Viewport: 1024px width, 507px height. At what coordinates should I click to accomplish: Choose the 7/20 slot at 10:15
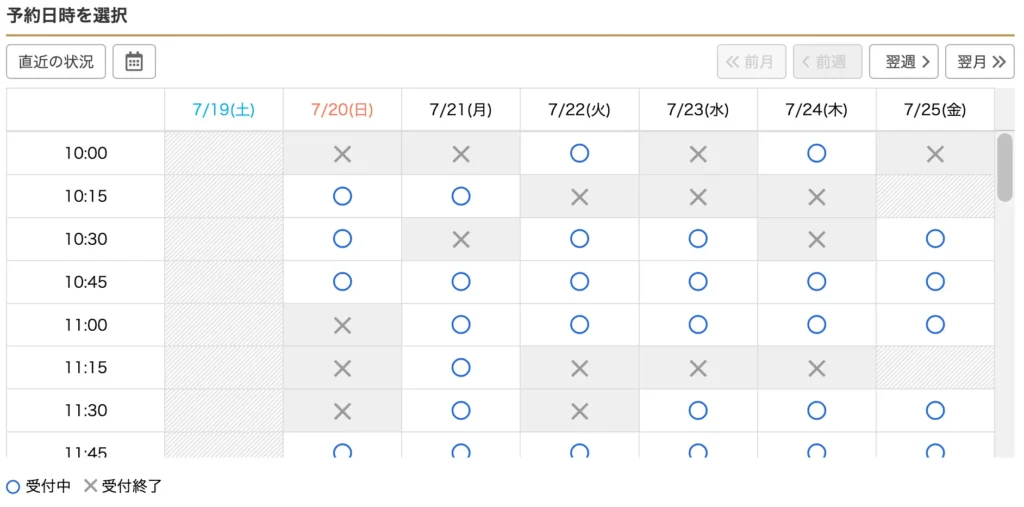pos(342,196)
